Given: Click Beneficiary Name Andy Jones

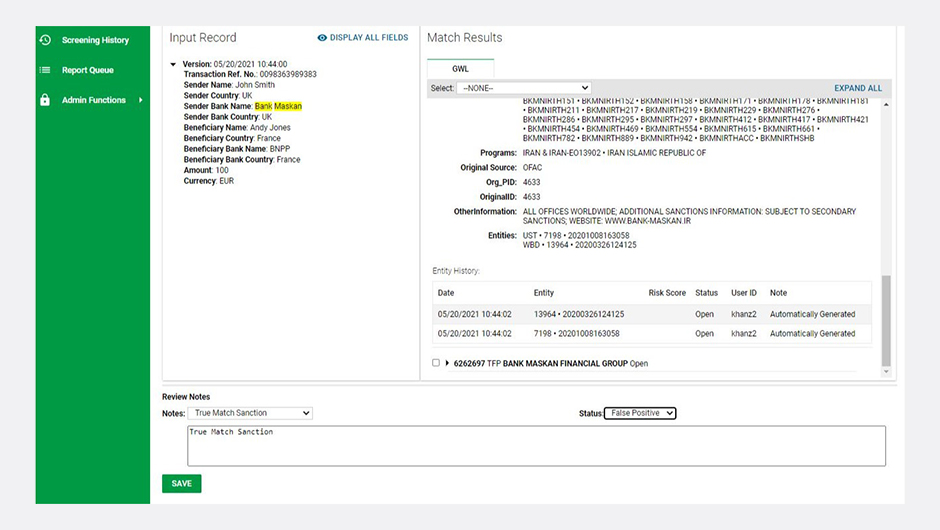Looking at the screenshot, I should (x=237, y=128).
